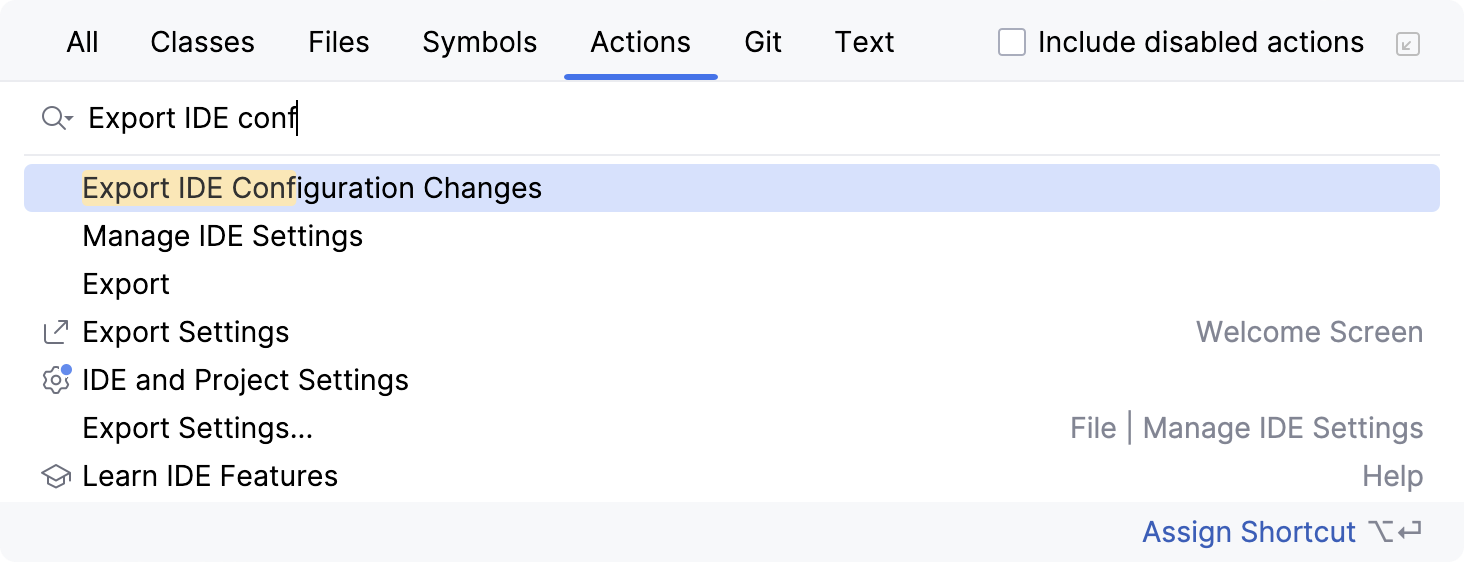Open the Text search tab
This screenshot has height=562, width=1464.
tap(864, 43)
